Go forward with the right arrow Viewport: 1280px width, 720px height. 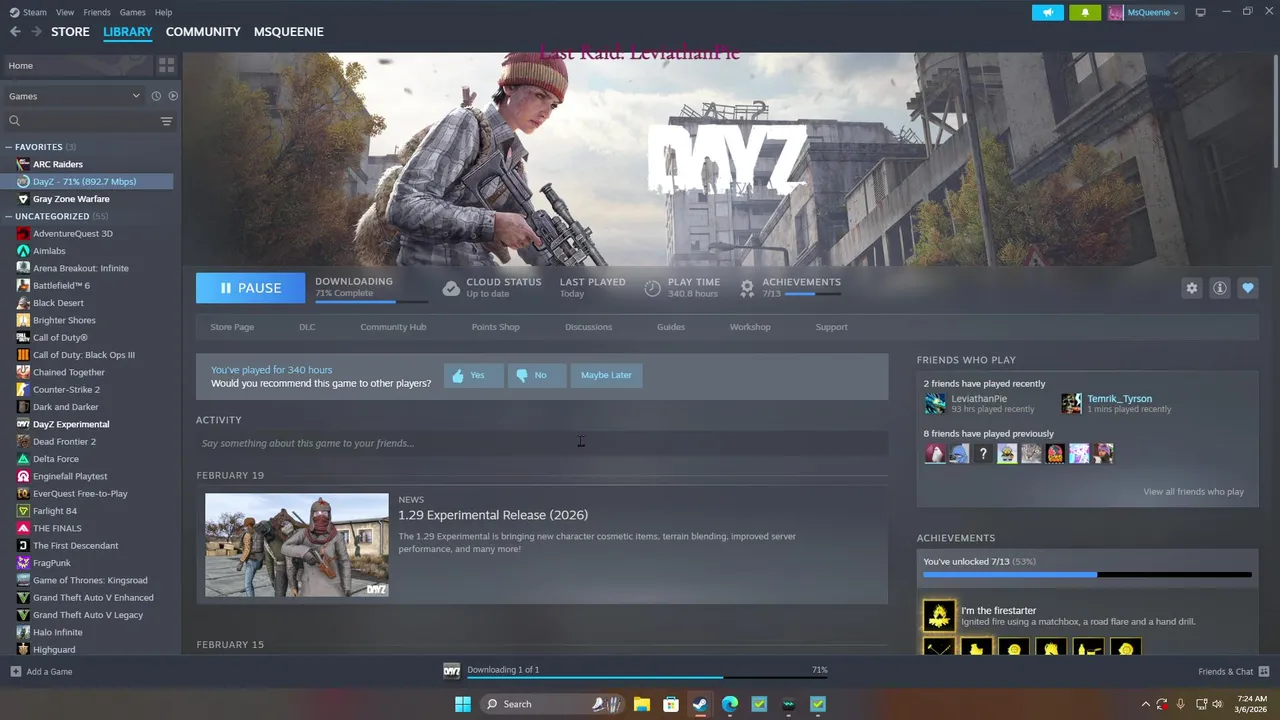36,32
